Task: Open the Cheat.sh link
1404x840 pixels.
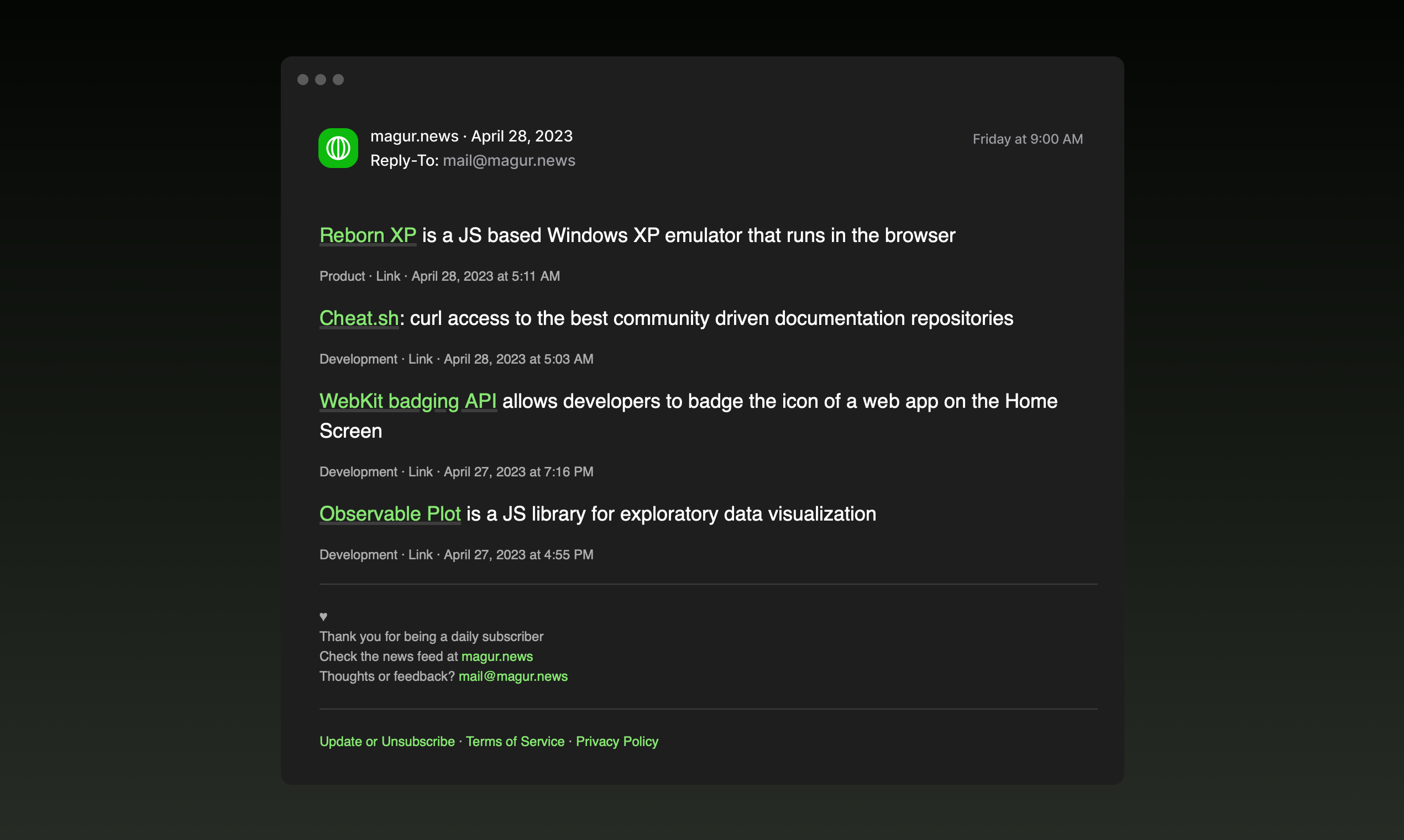Action: pos(359,318)
